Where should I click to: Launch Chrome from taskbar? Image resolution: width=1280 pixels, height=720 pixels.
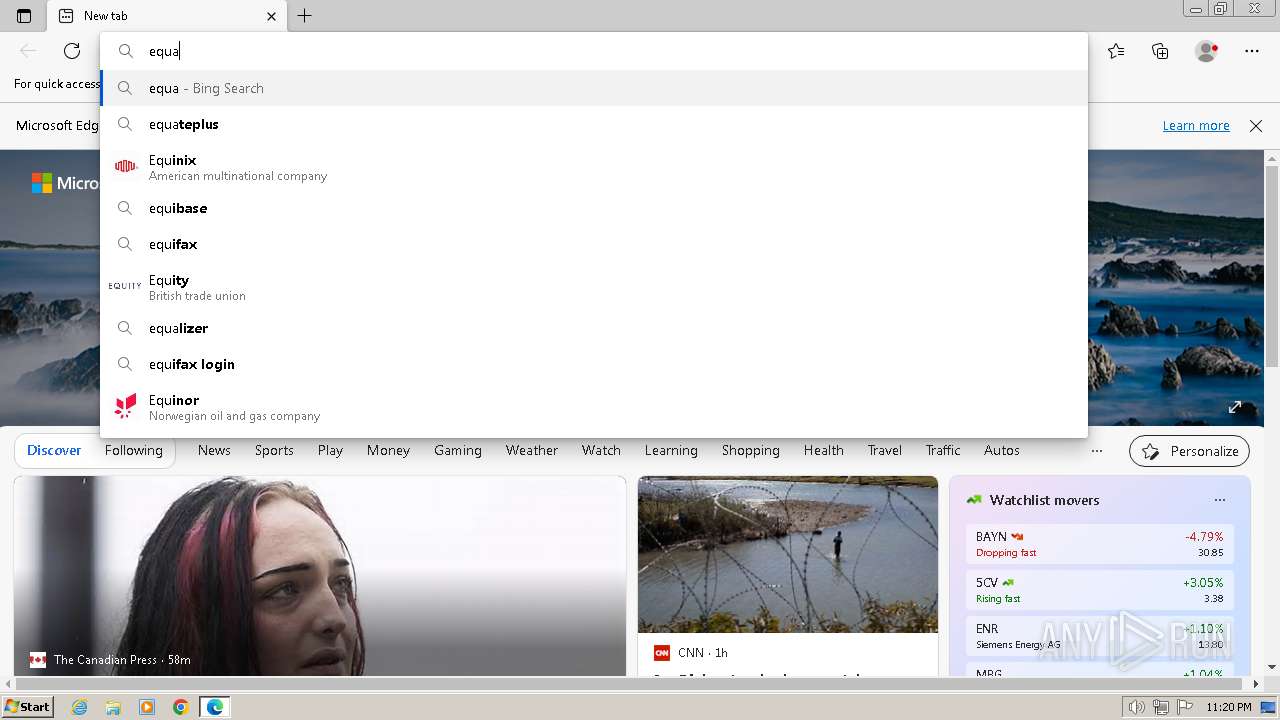[180, 707]
